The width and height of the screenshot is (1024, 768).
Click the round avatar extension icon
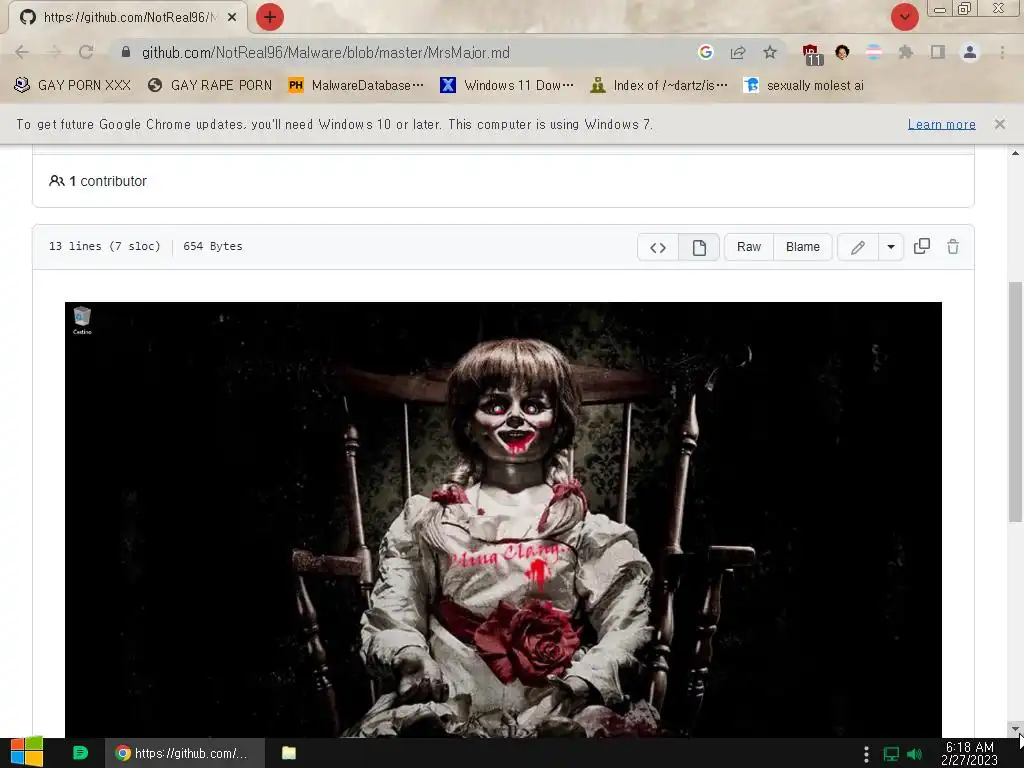point(842,52)
